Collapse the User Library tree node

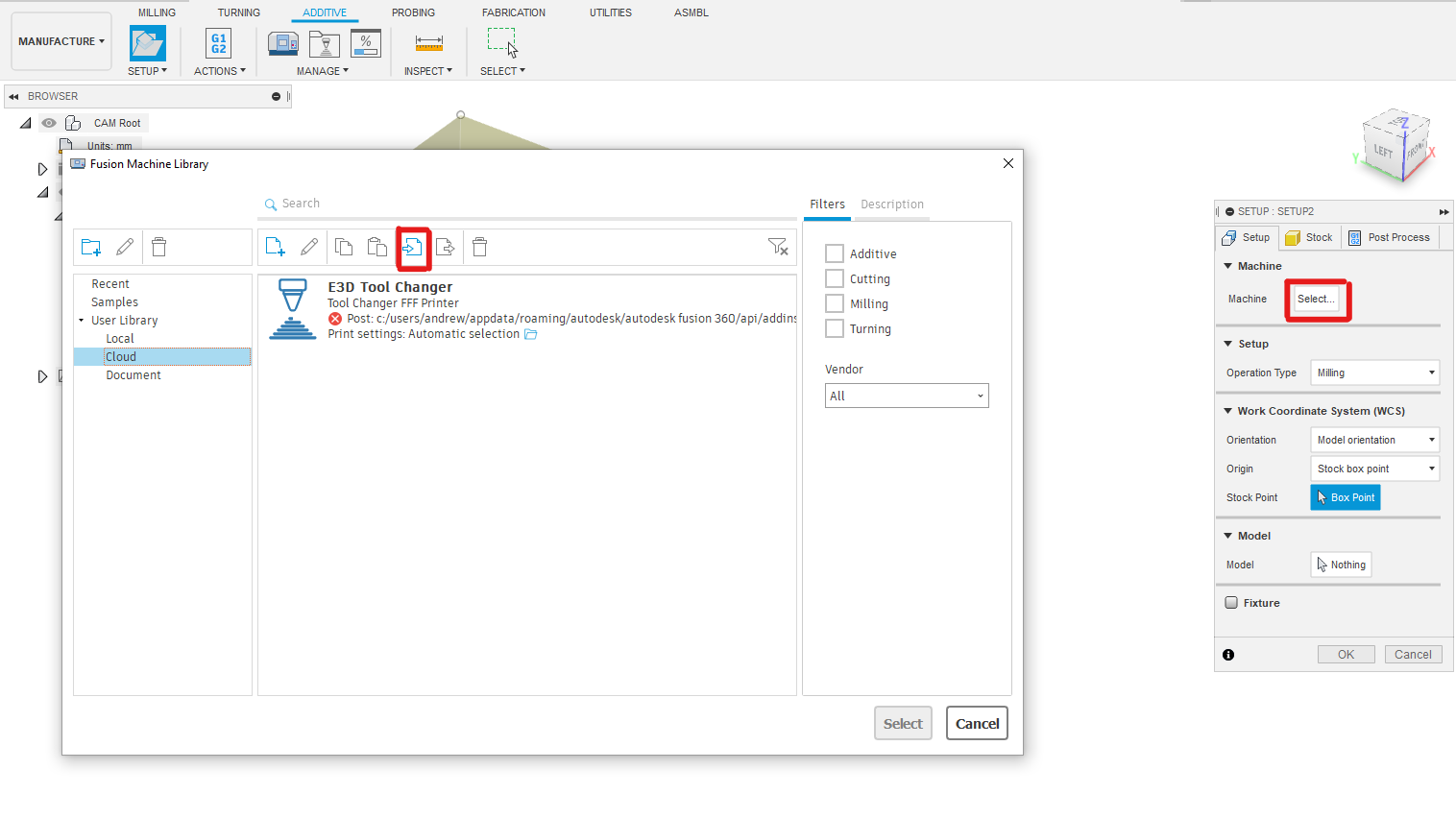pyautogui.click(x=82, y=321)
